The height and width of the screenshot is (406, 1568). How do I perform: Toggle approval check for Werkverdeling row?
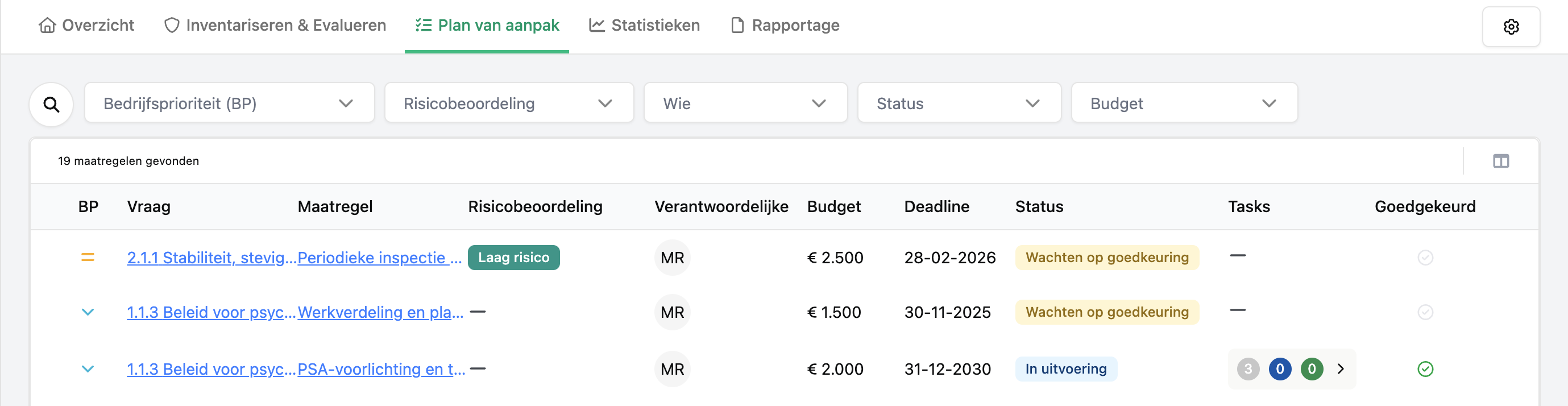click(x=1425, y=312)
